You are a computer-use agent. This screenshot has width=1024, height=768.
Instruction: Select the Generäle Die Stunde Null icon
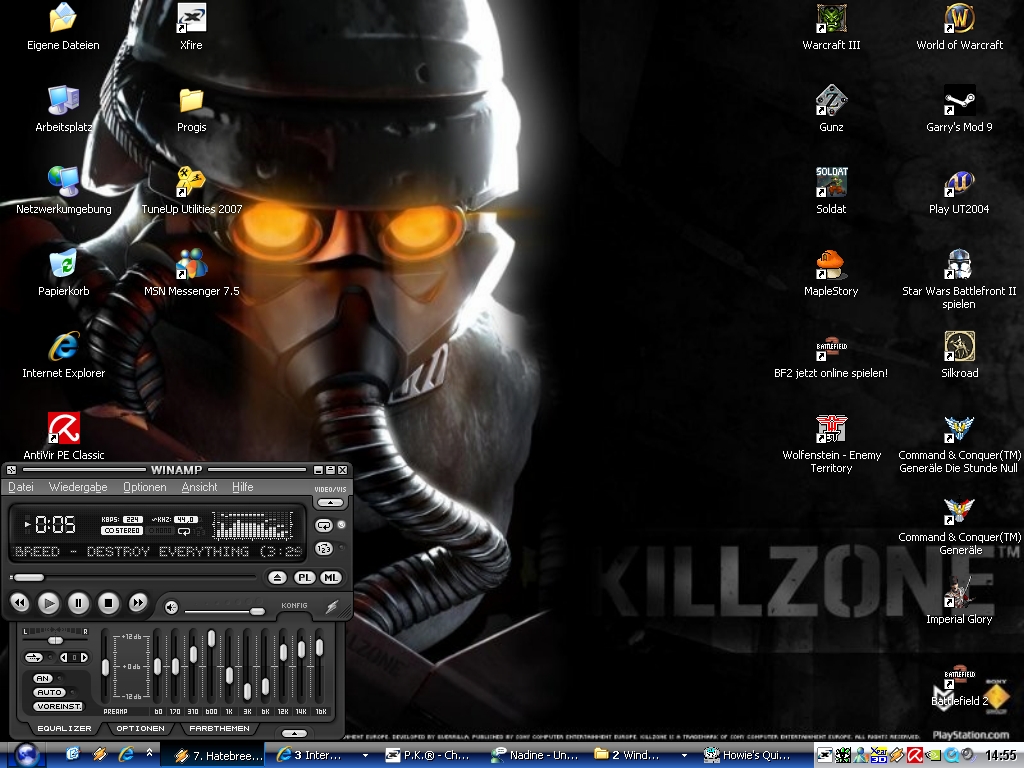coord(959,444)
